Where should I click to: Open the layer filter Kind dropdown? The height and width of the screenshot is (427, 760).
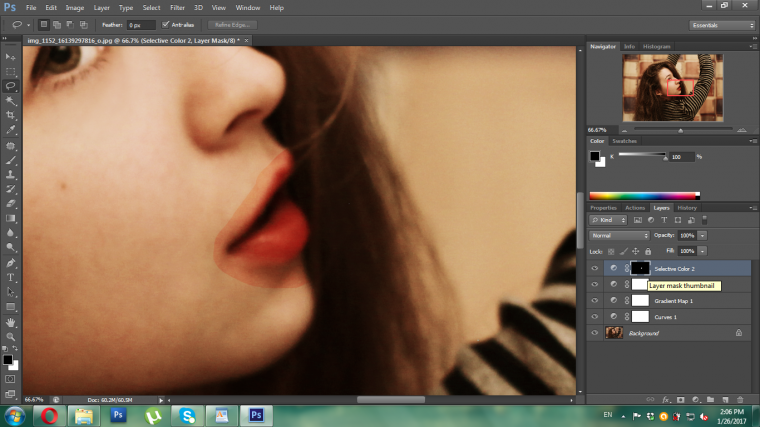(x=608, y=220)
